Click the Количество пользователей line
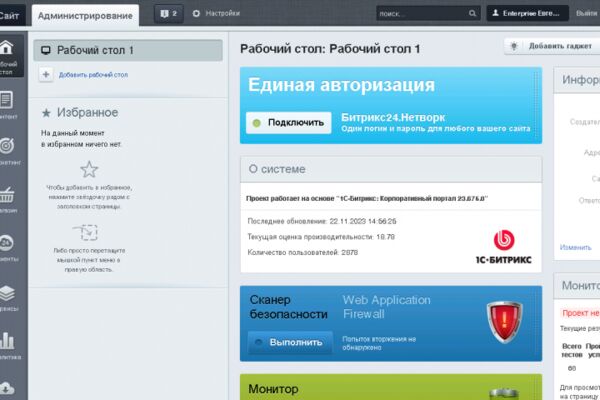This screenshot has height=400, width=600. click(303, 252)
